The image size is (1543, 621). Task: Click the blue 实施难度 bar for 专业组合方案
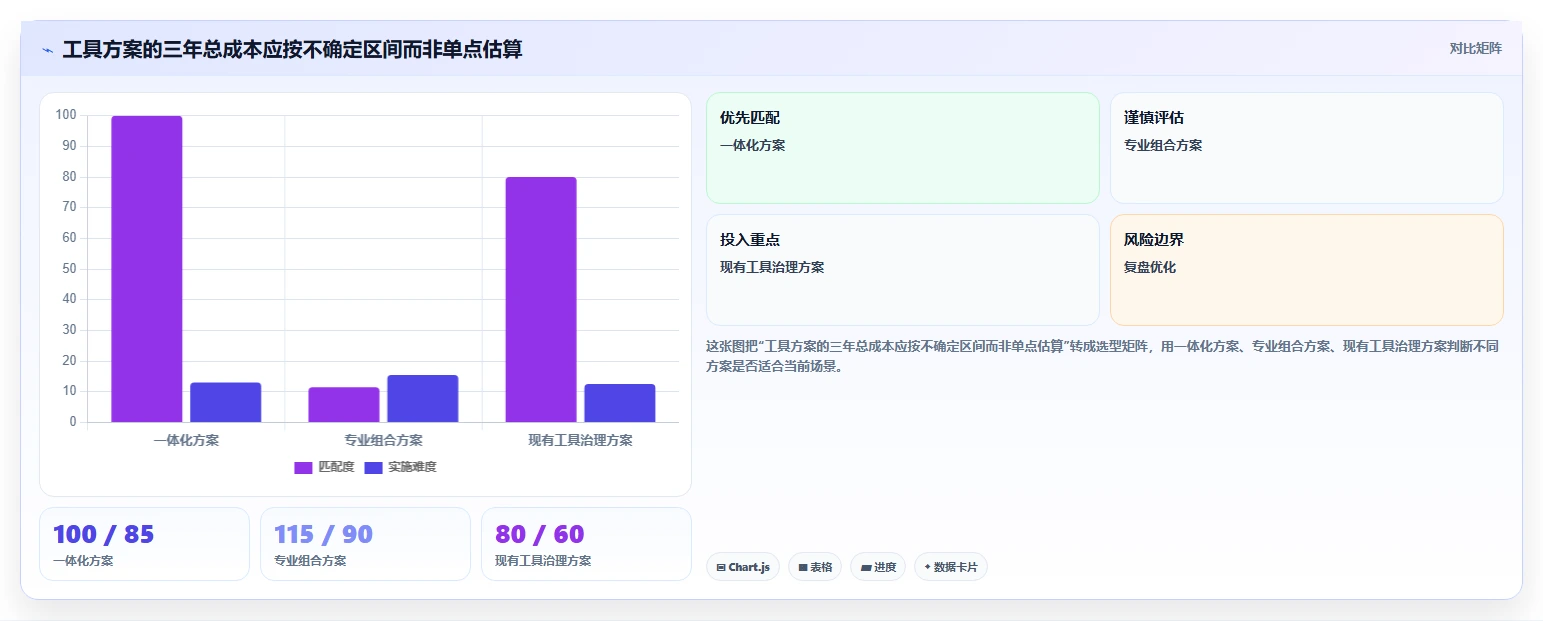click(x=422, y=398)
